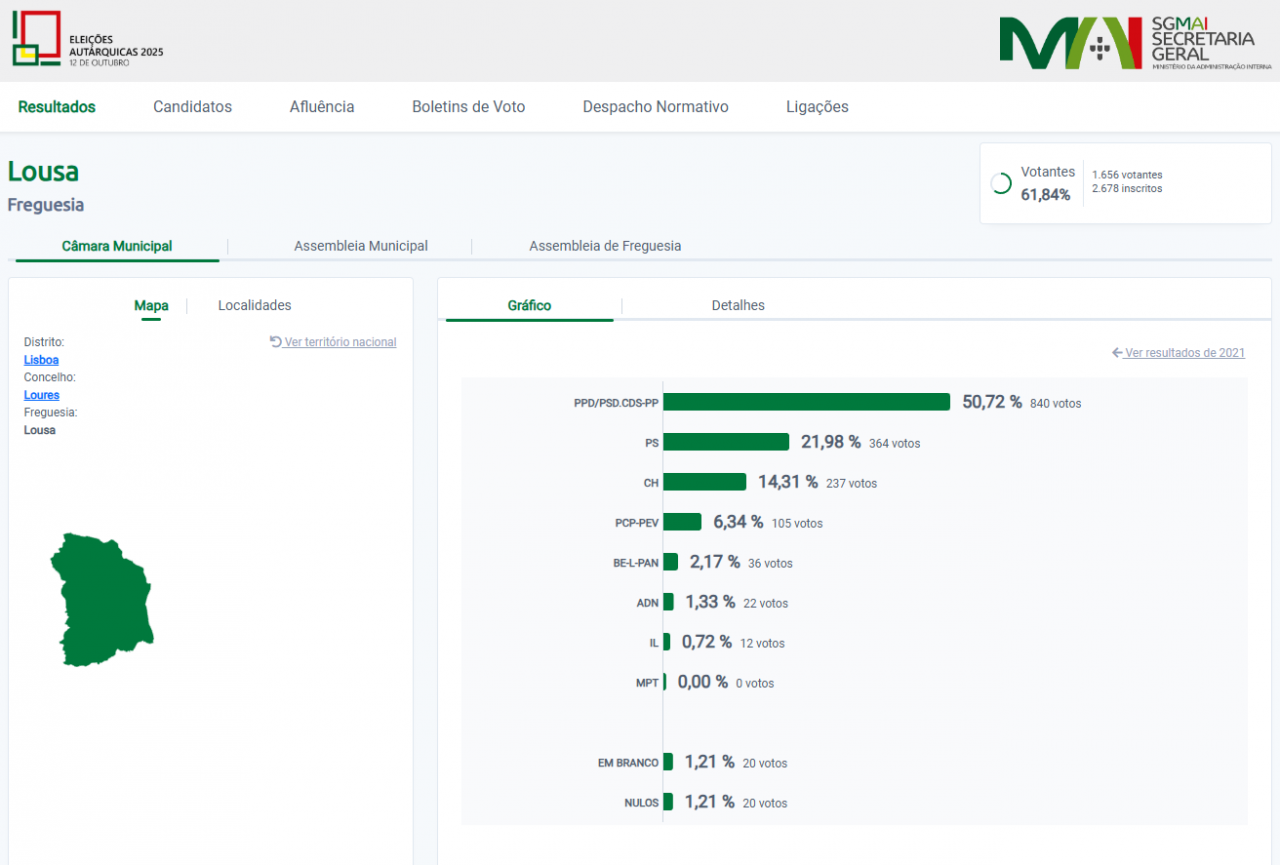Go to Boletins de Voto page
Screen dimensions: 1280x865
click(468, 107)
